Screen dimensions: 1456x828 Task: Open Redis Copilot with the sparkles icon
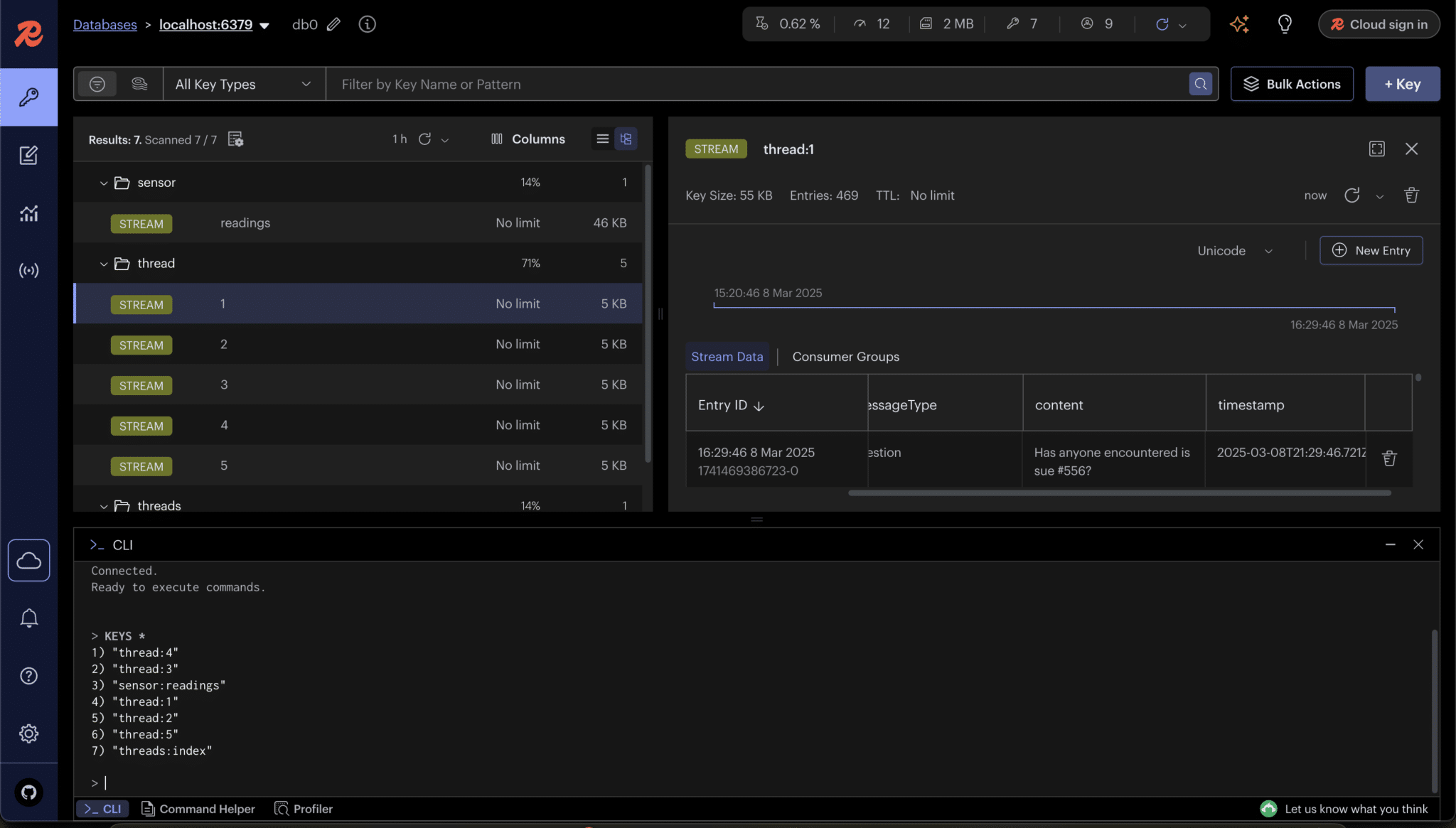pos(1239,23)
